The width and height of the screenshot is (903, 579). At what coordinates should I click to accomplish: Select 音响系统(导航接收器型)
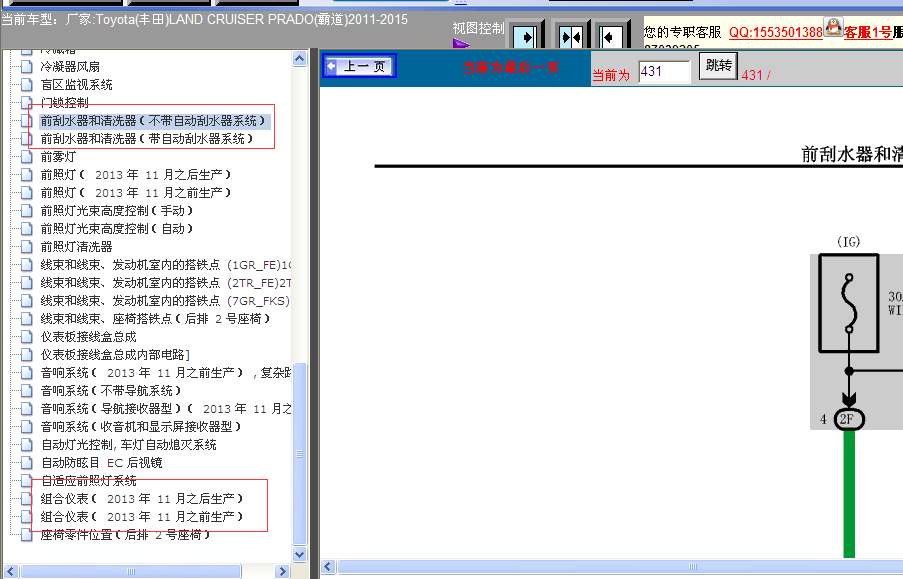coord(165,409)
